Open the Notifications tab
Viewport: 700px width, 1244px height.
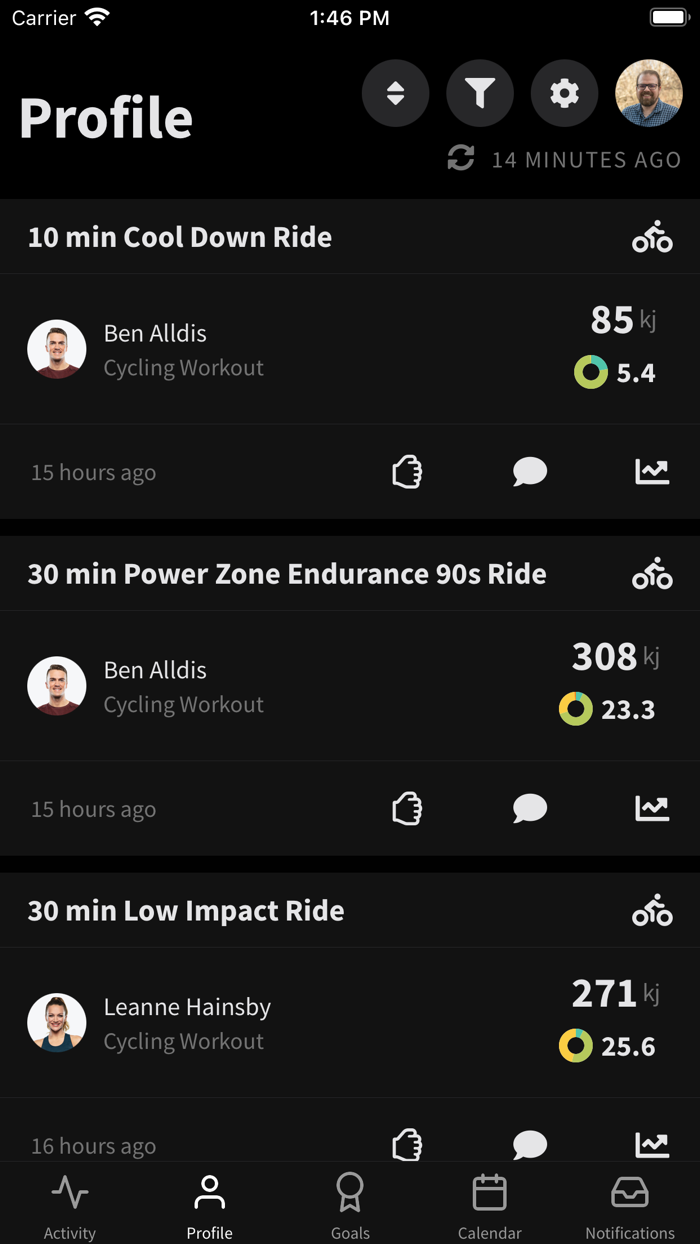[x=630, y=1205]
